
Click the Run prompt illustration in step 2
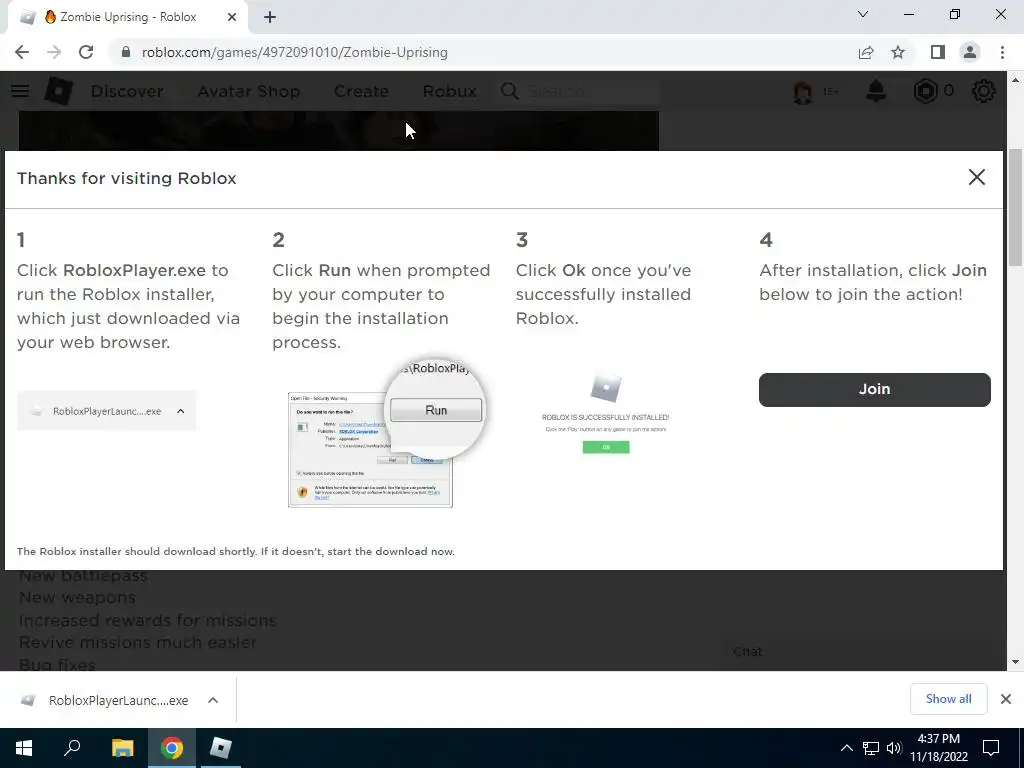387,433
